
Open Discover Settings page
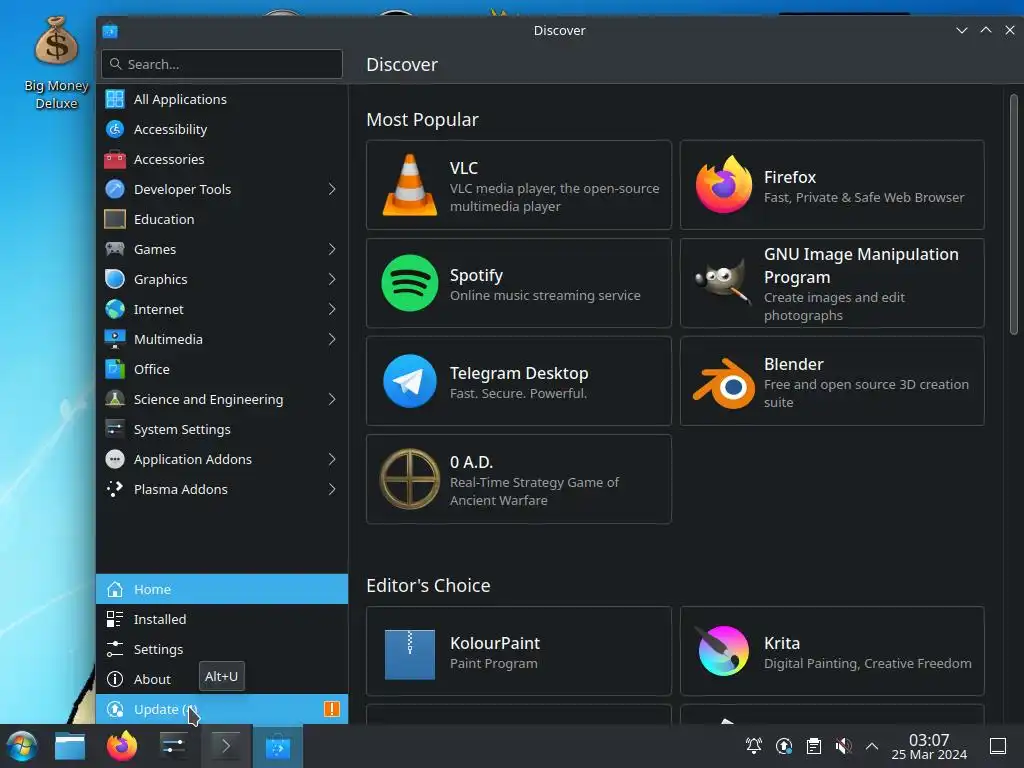[x=222, y=649]
